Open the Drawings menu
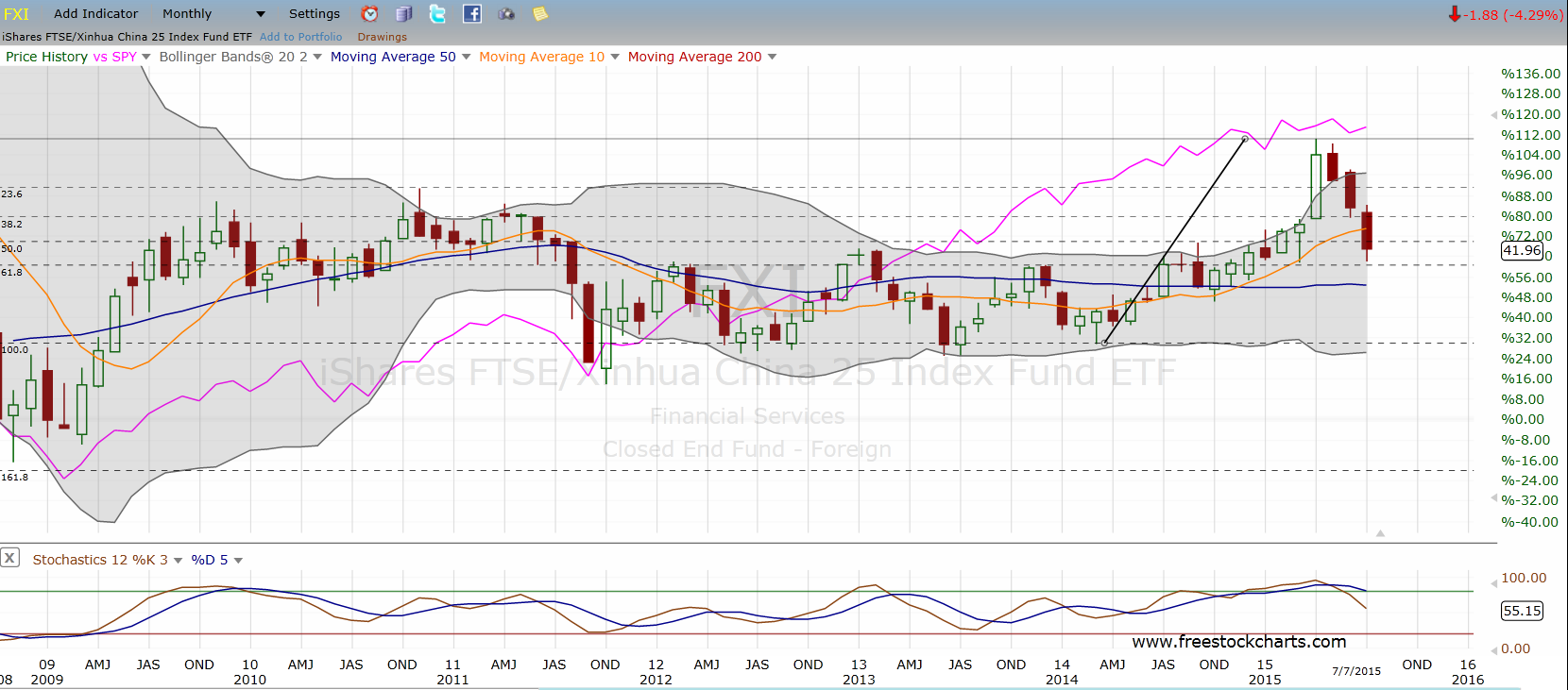 click(x=382, y=38)
